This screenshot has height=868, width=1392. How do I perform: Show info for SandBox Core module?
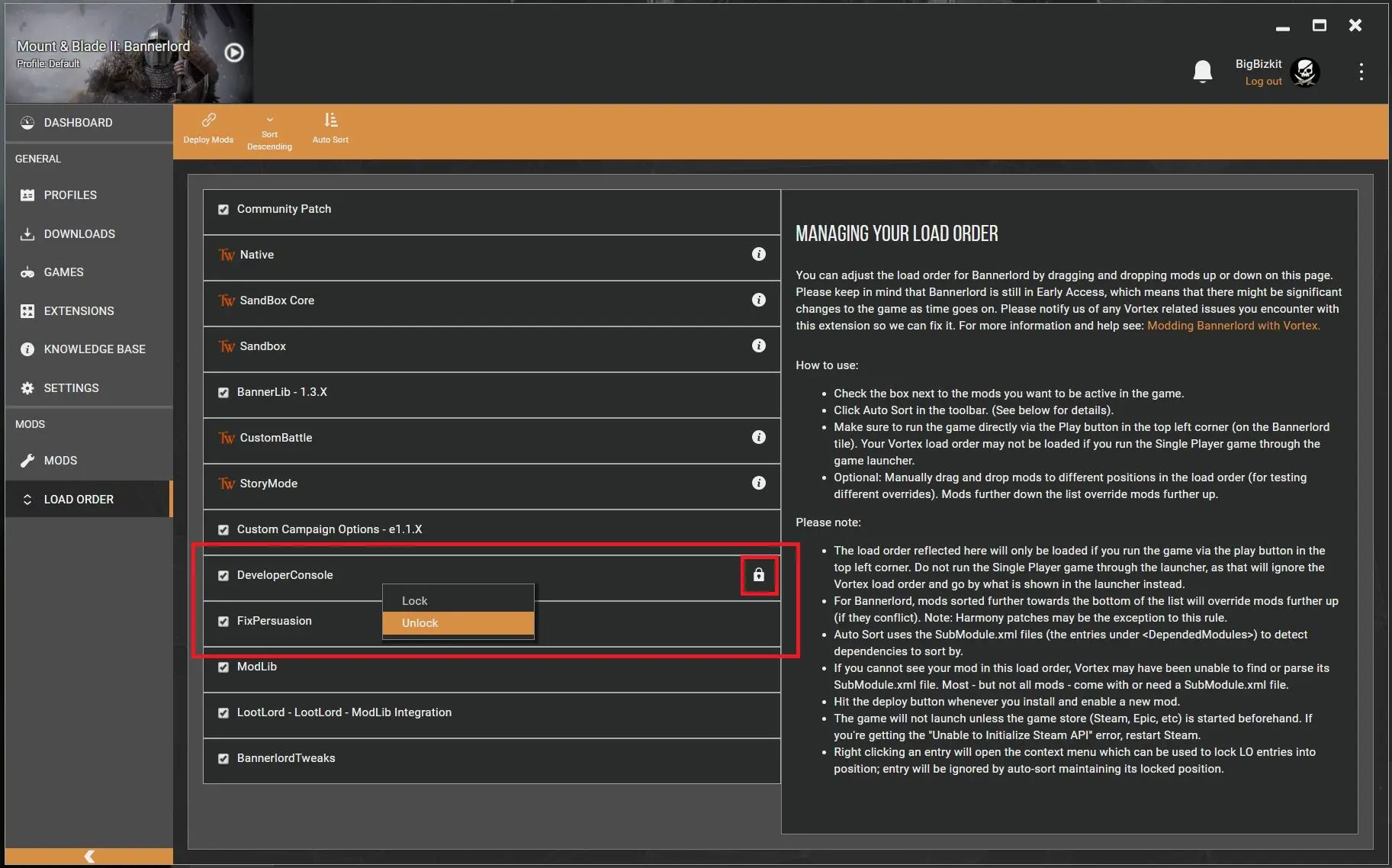[x=758, y=300]
